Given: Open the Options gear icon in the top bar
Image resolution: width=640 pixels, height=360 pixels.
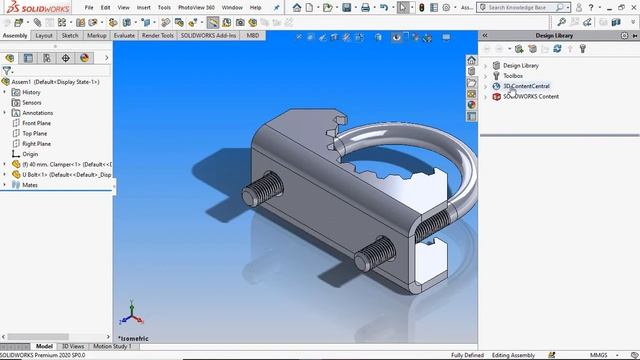Looking at the screenshot, I should 447,7.
